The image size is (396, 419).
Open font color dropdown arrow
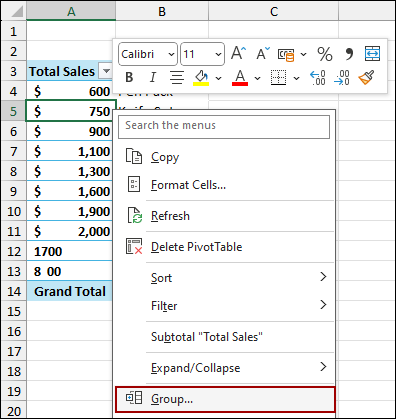pyautogui.click(x=257, y=78)
